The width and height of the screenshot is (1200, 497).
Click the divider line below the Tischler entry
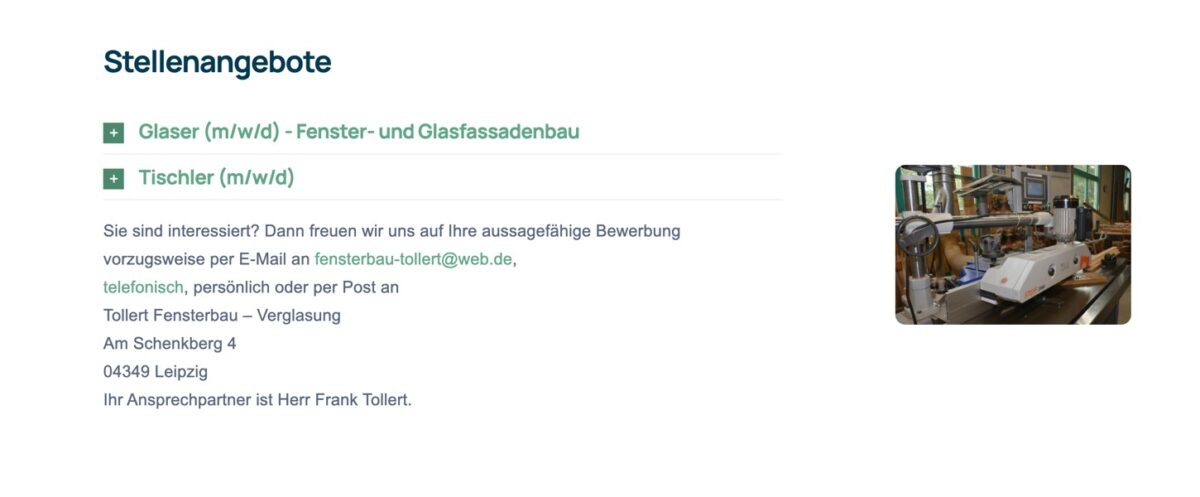(x=442, y=200)
